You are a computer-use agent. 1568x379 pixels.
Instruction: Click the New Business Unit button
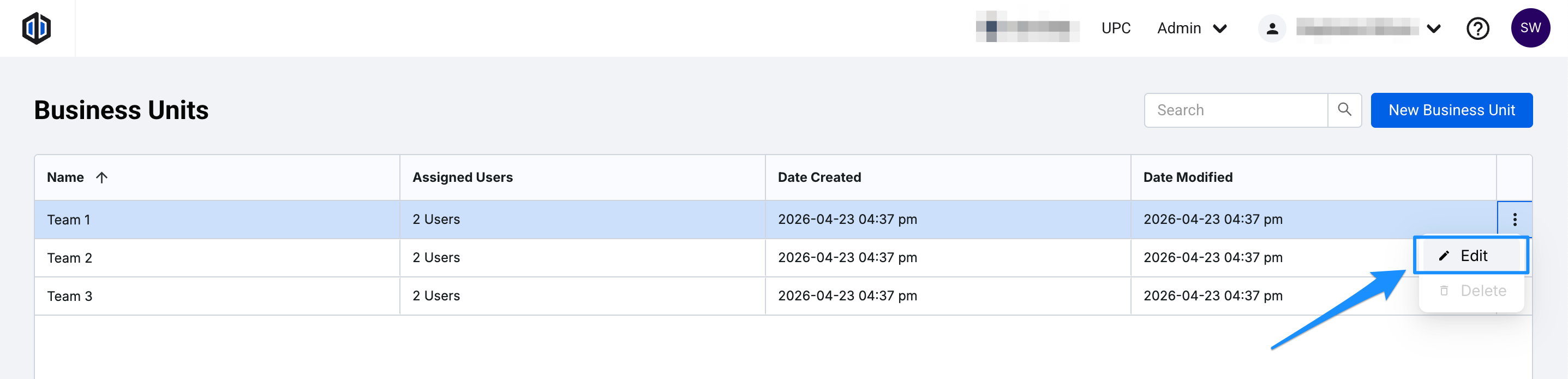pyautogui.click(x=1451, y=110)
